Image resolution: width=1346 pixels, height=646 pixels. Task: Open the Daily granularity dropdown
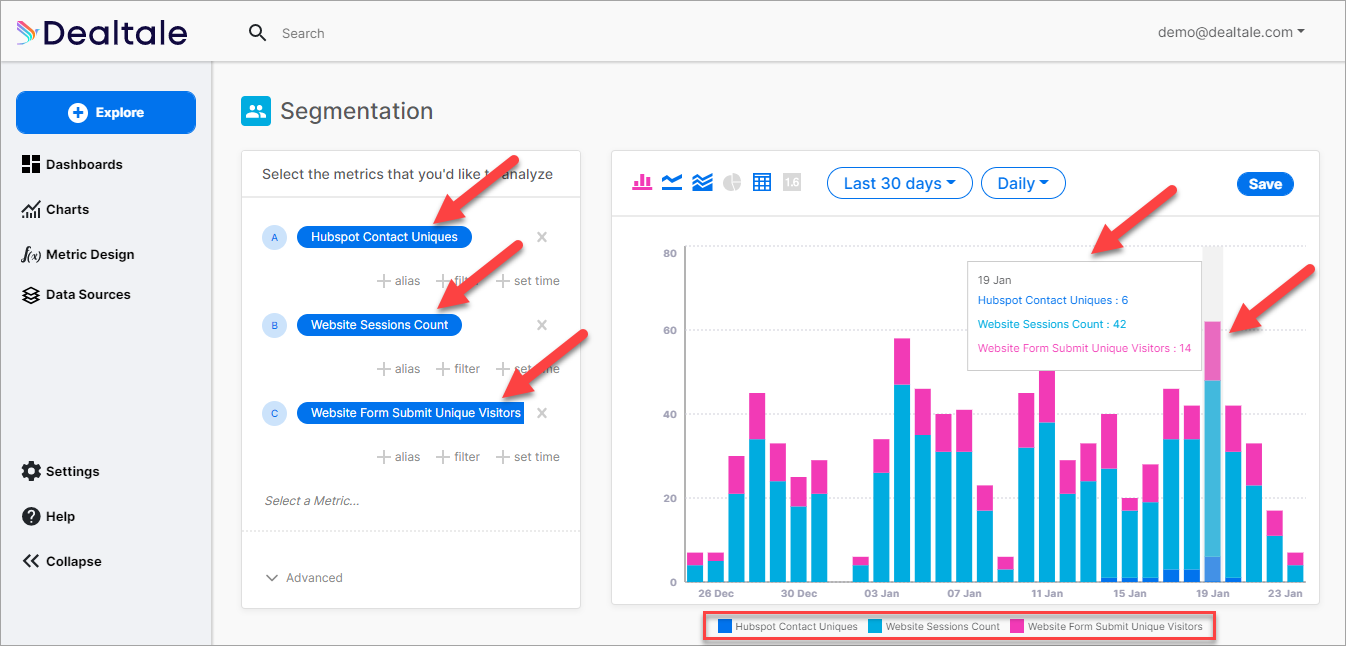point(1024,183)
